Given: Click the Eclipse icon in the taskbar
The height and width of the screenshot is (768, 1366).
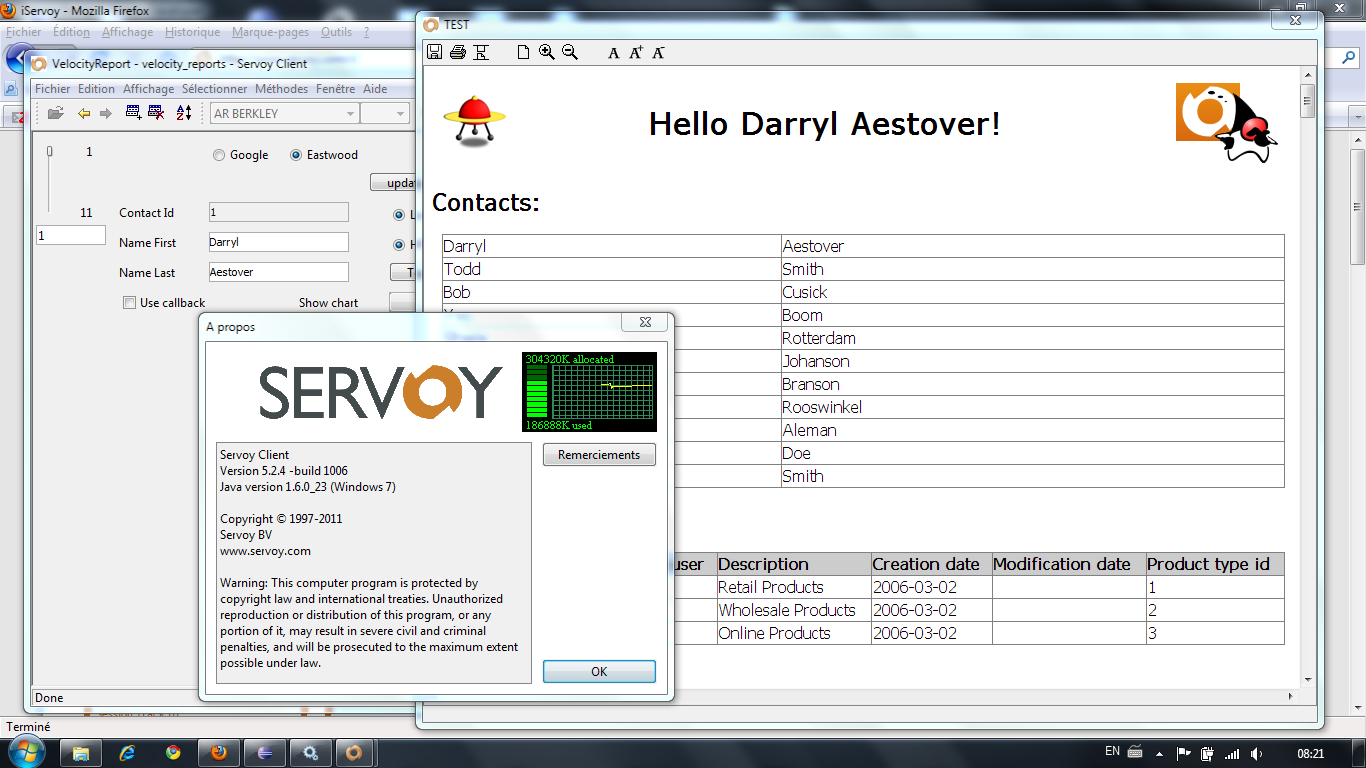Looking at the screenshot, I should tap(265, 753).
